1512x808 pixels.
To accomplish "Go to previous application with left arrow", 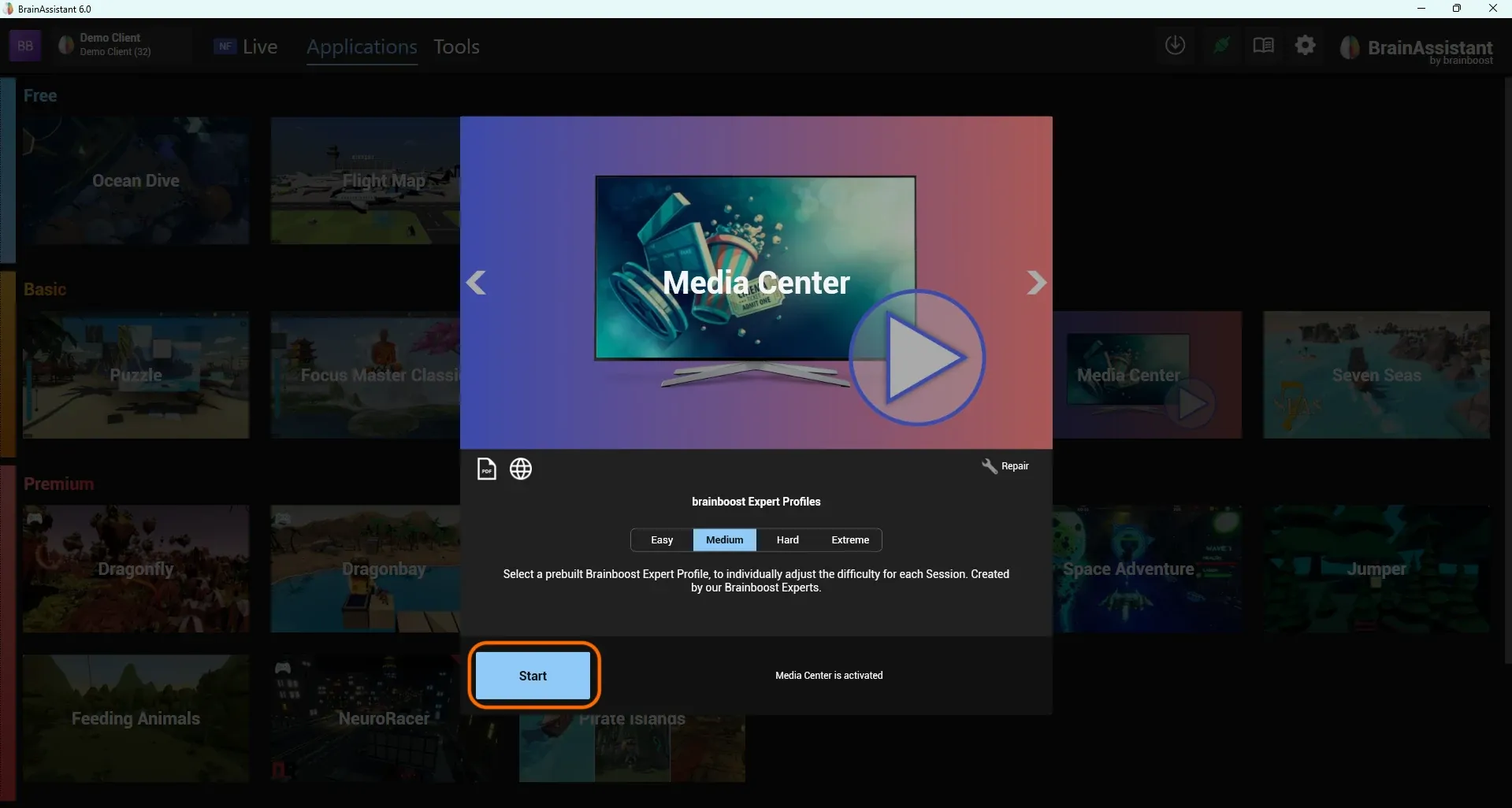I will click(x=476, y=283).
